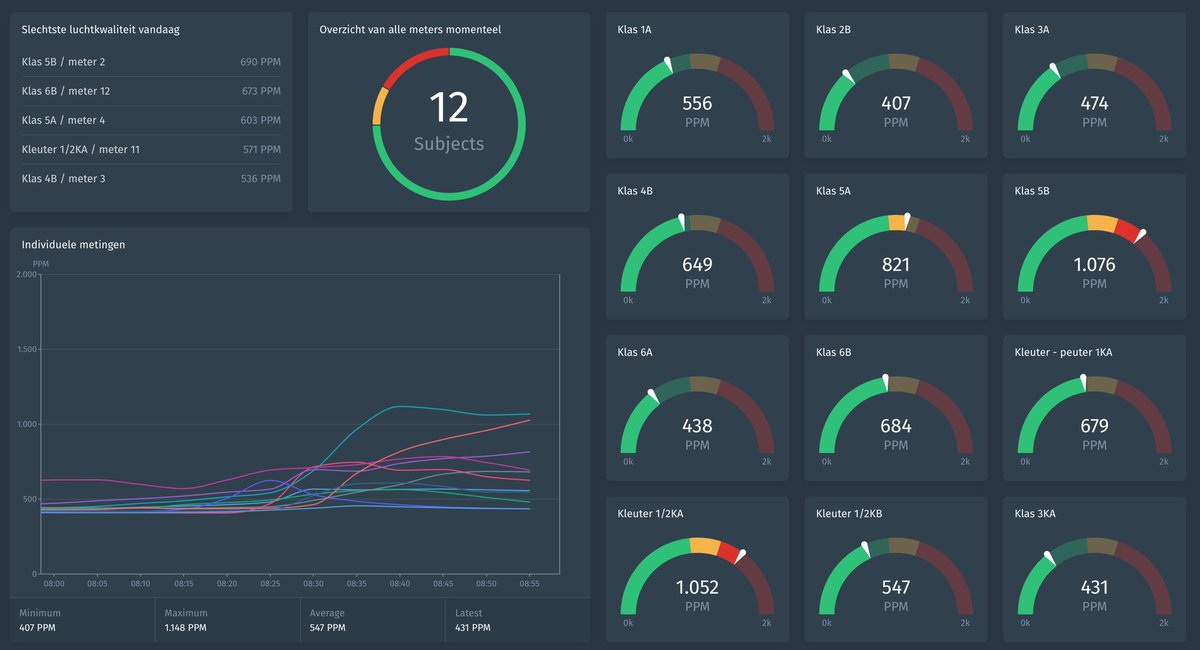Click the 08:00 label on the time axis
This screenshot has height=650, width=1200.
pos(54,583)
